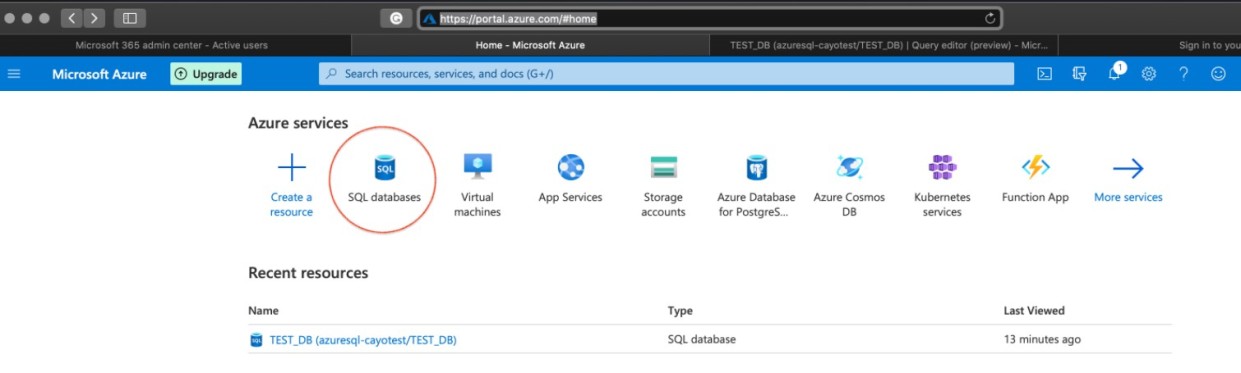The image size is (1241, 373).
Task: Open the App Services icon
Action: tap(570, 167)
